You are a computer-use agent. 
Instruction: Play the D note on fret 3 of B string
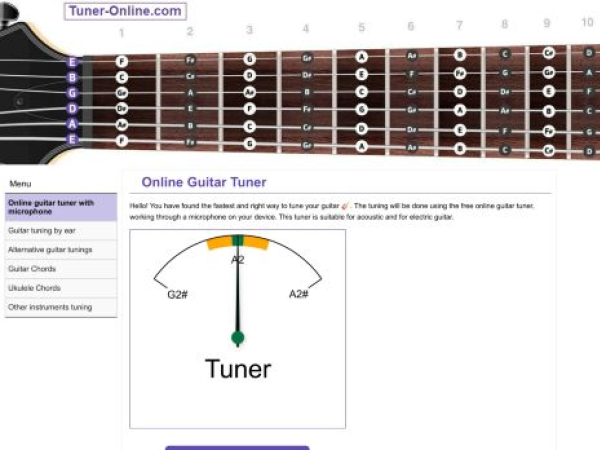point(249,75)
